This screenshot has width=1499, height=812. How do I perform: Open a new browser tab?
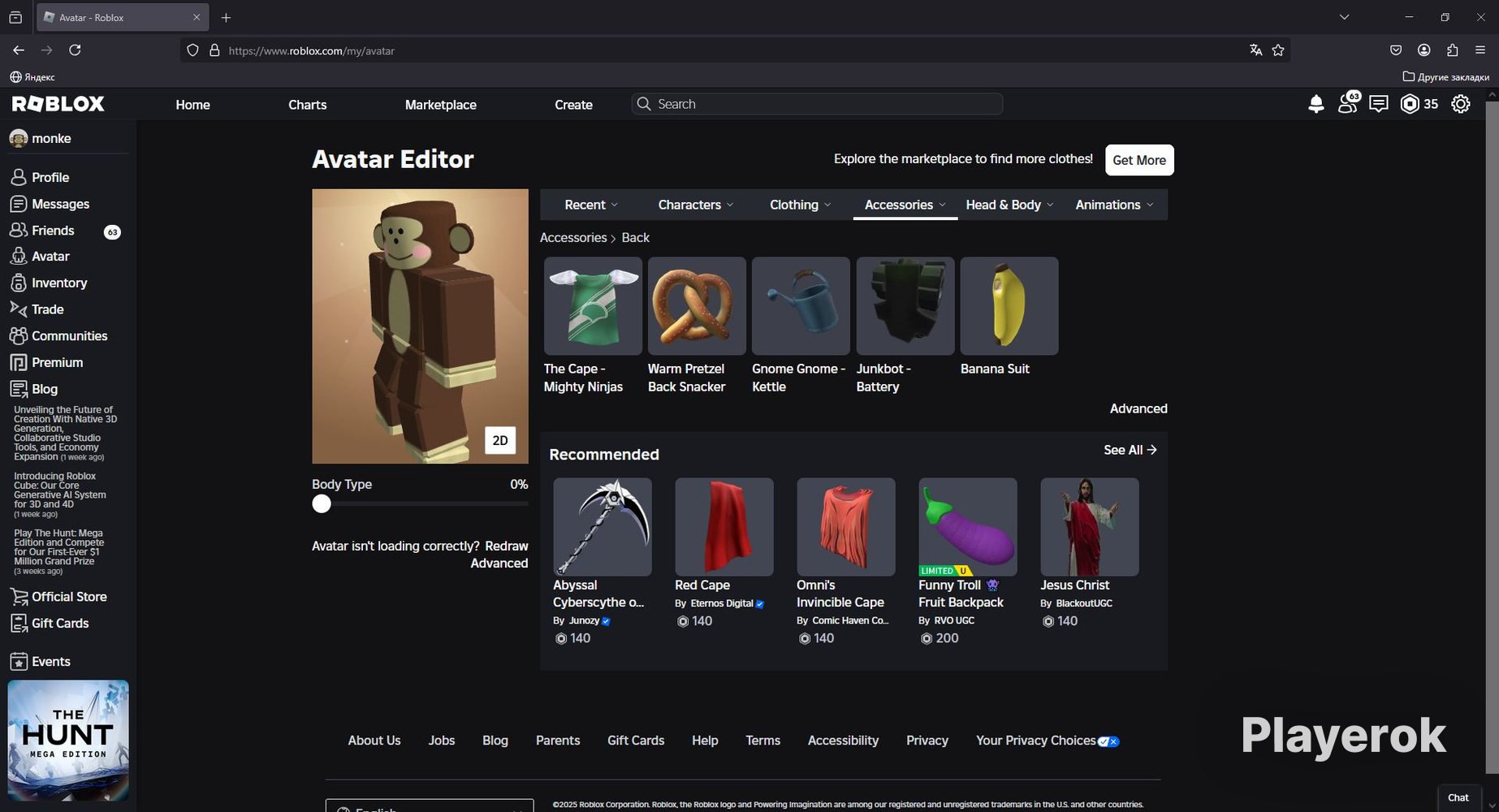[227, 17]
